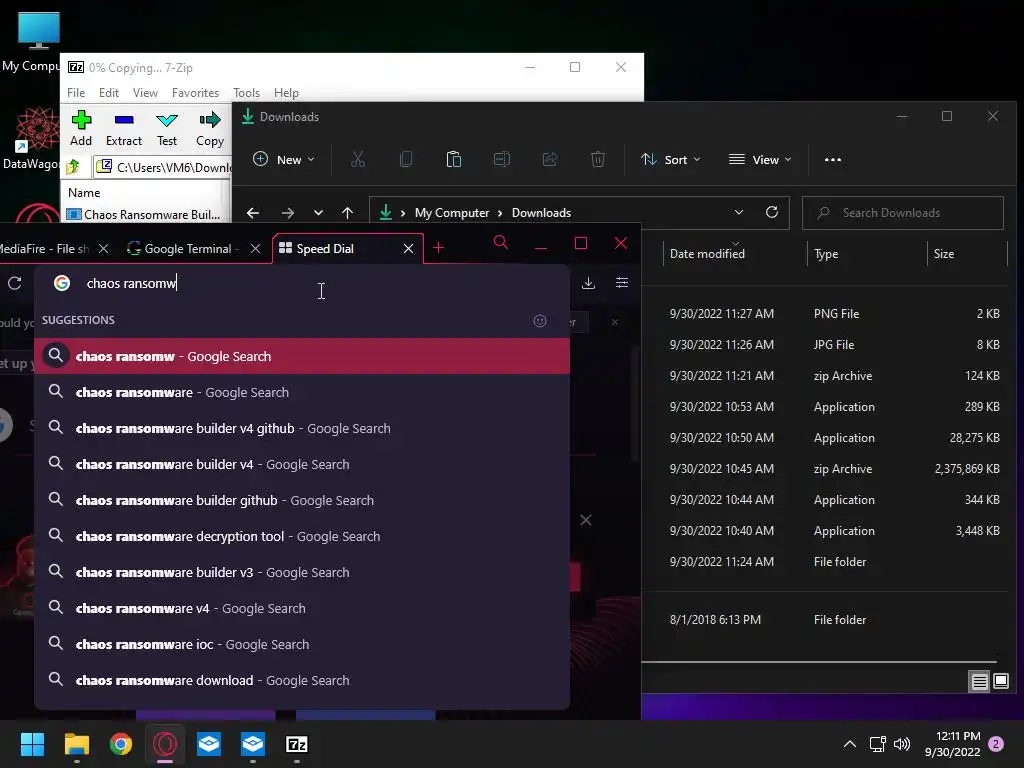Select 'chaos ransomware ioc' suggestion

(302, 644)
